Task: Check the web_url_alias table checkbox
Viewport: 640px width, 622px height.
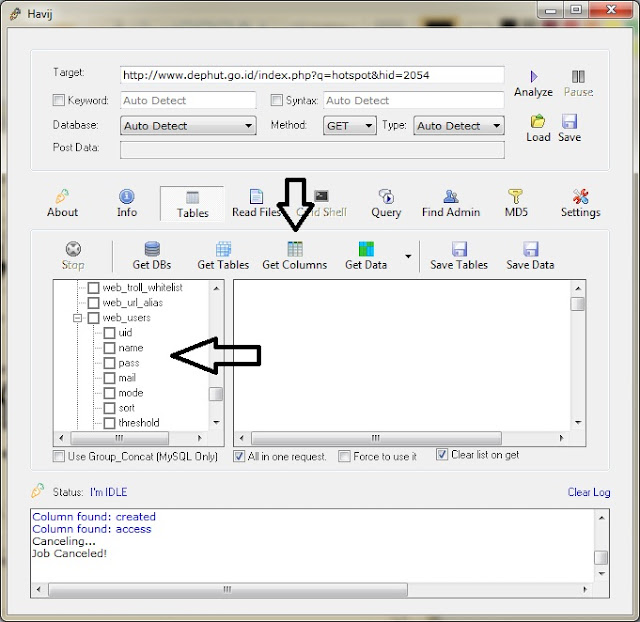Action: pyautogui.click(x=93, y=303)
